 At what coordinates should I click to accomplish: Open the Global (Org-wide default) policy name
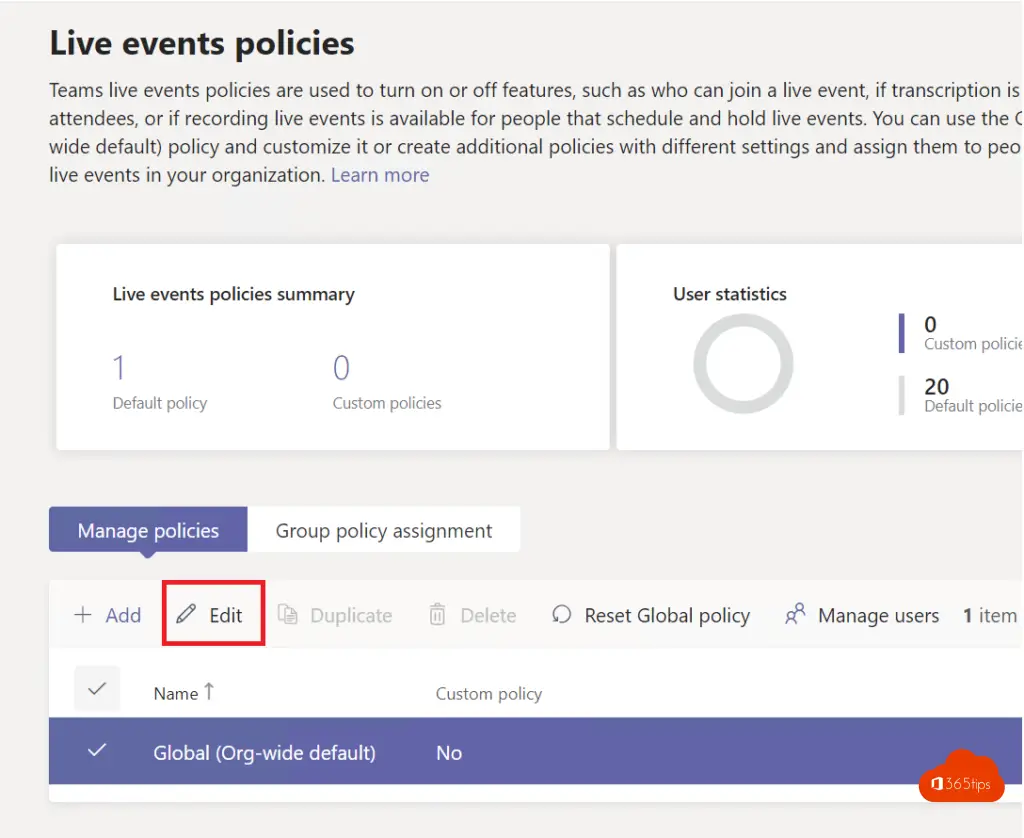coord(264,753)
